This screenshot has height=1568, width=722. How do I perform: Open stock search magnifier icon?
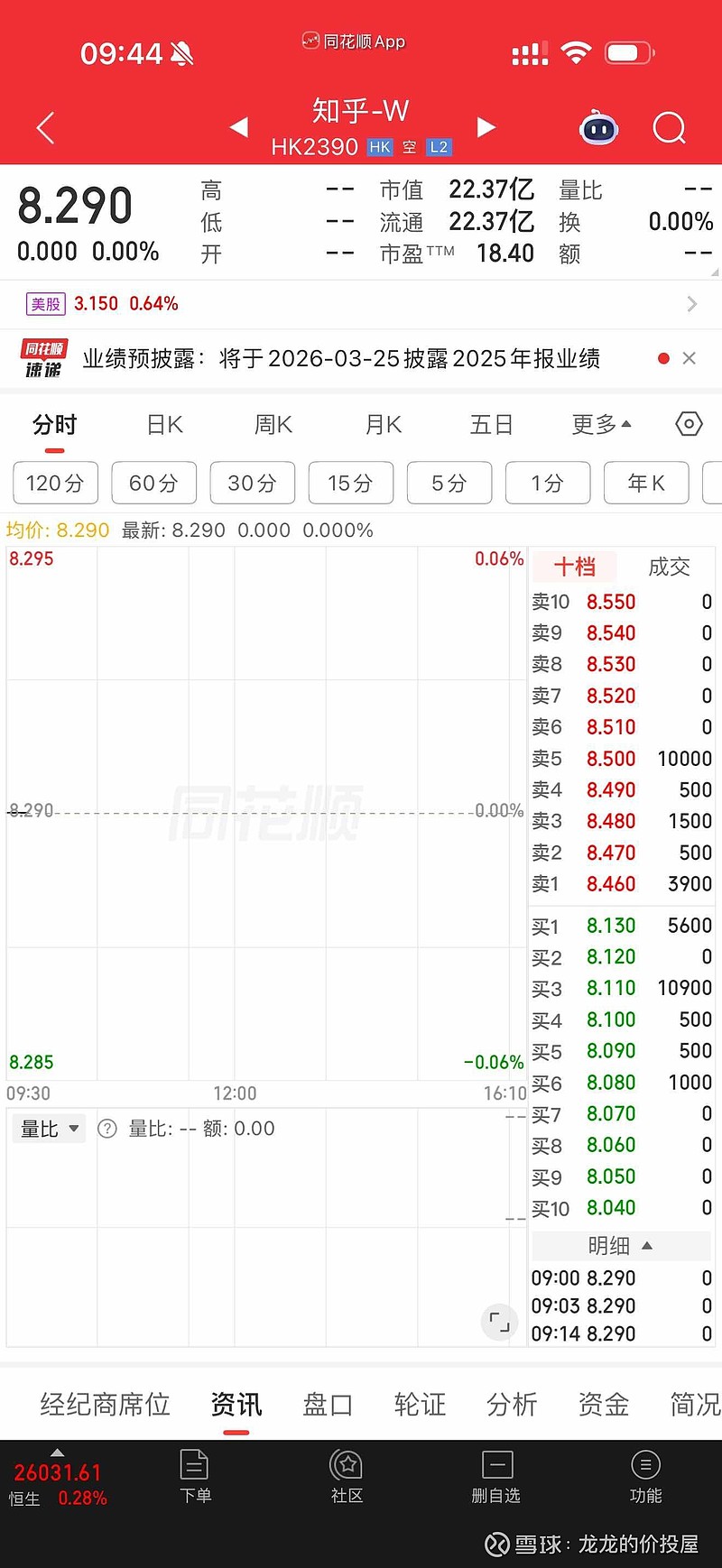(x=669, y=128)
